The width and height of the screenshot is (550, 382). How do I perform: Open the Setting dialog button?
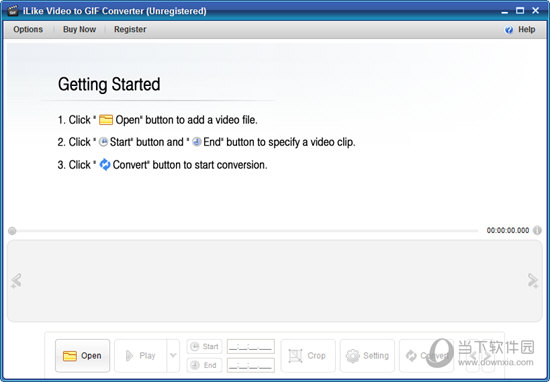pos(367,356)
